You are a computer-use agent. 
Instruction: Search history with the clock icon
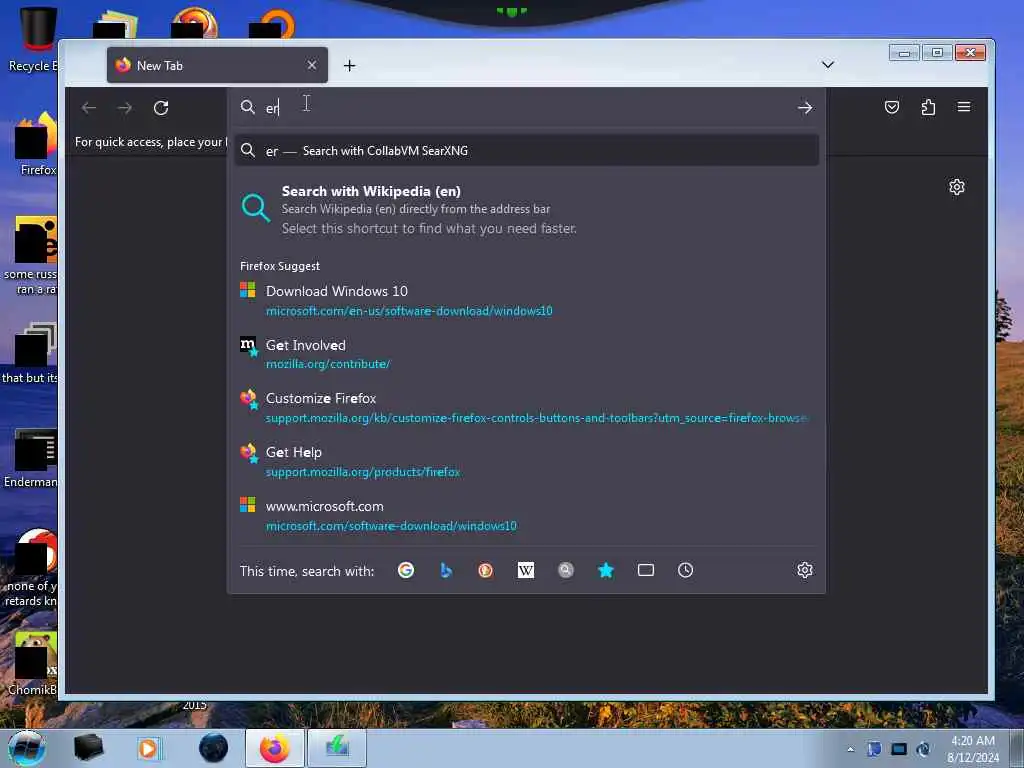pos(685,570)
